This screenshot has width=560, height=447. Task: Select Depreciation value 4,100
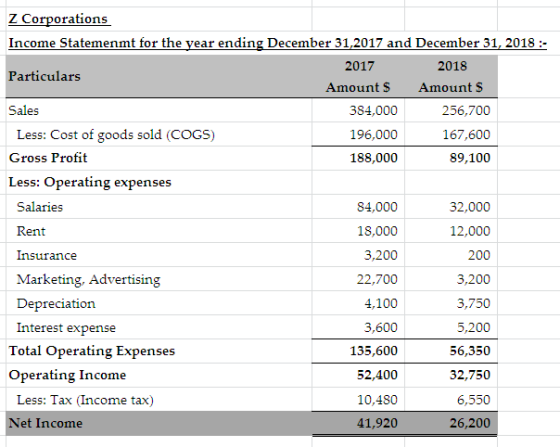point(381,303)
